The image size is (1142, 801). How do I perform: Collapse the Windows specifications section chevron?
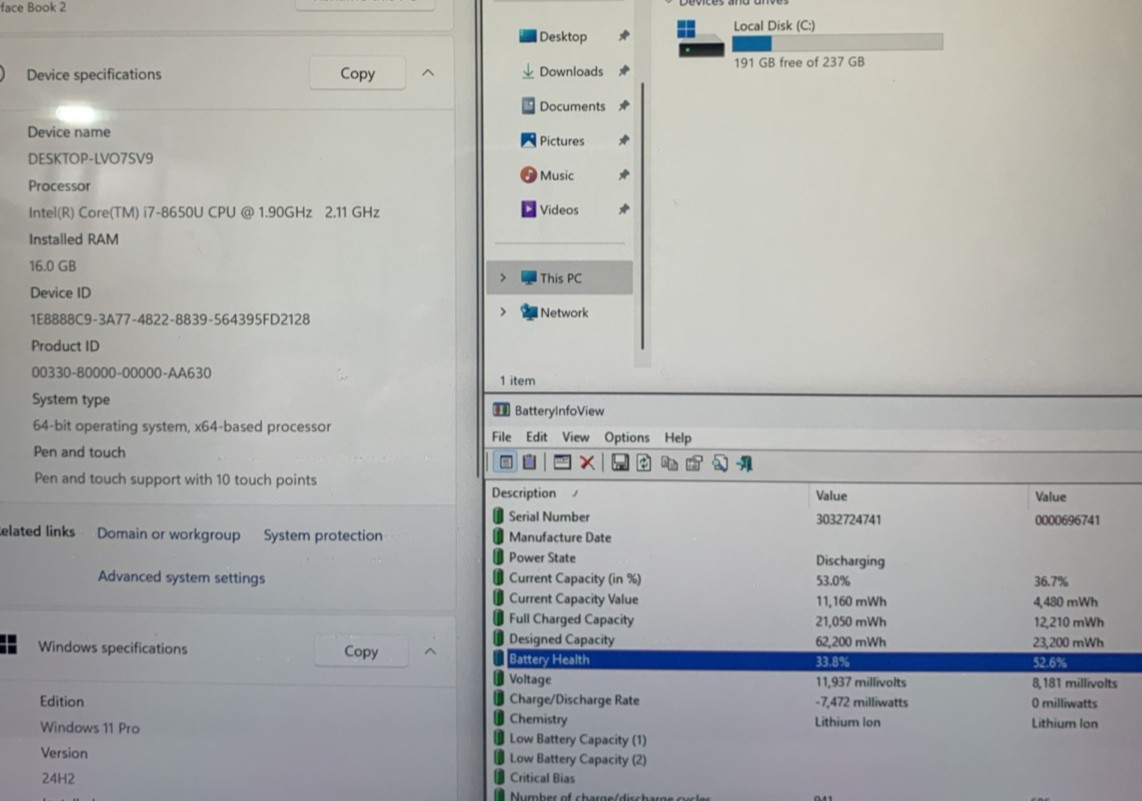430,651
